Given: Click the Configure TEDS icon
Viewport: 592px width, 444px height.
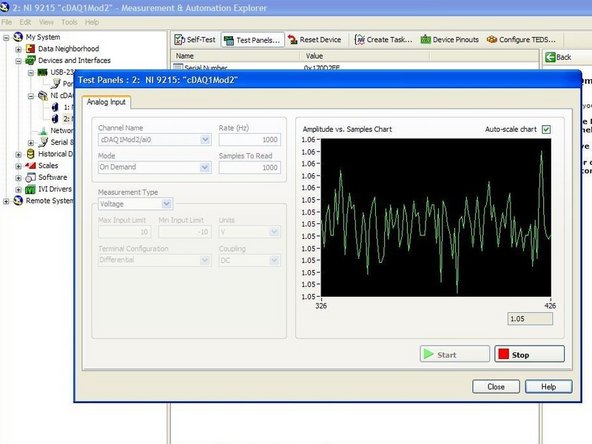Looking at the screenshot, I should (492, 39).
